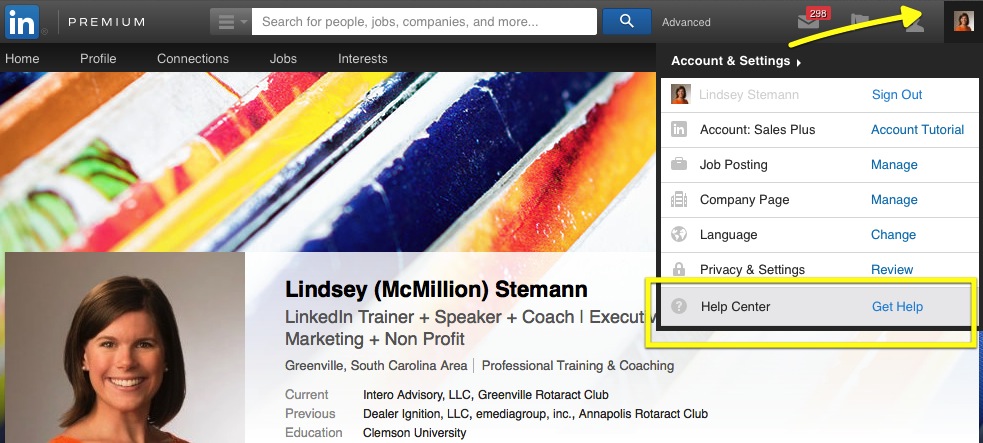Click Dealer Ignition, LLC previous company
This screenshot has width=983, height=443.
[416, 414]
